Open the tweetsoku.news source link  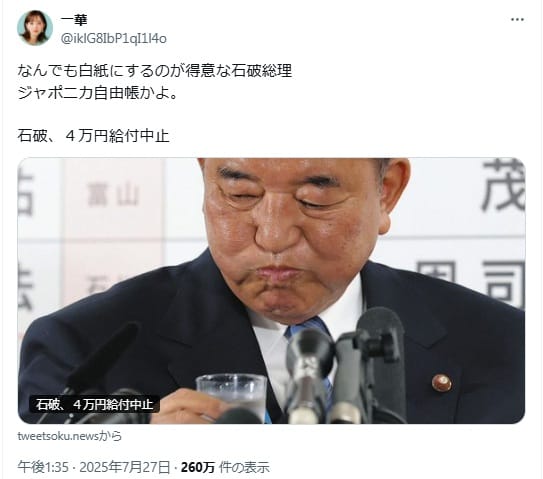(x=70, y=436)
